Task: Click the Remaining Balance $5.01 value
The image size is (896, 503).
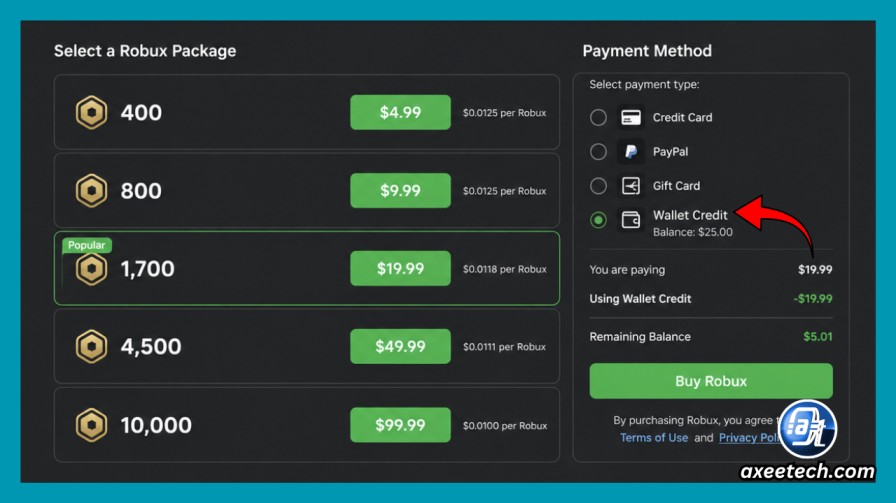Action: point(818,337)
